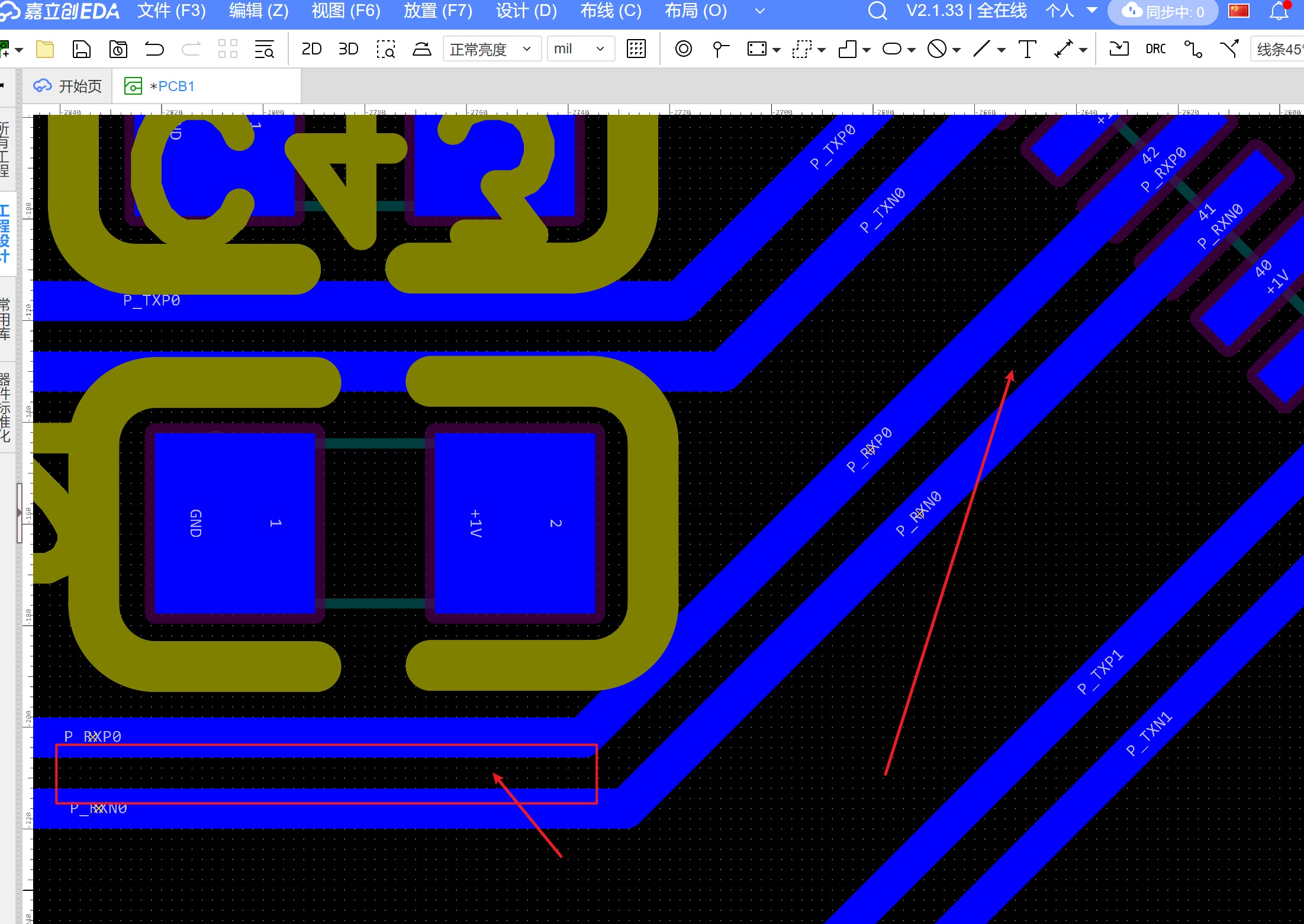Expand the keepout region tool dropdown arrow
1304x924 pixels.
[957, 50]
